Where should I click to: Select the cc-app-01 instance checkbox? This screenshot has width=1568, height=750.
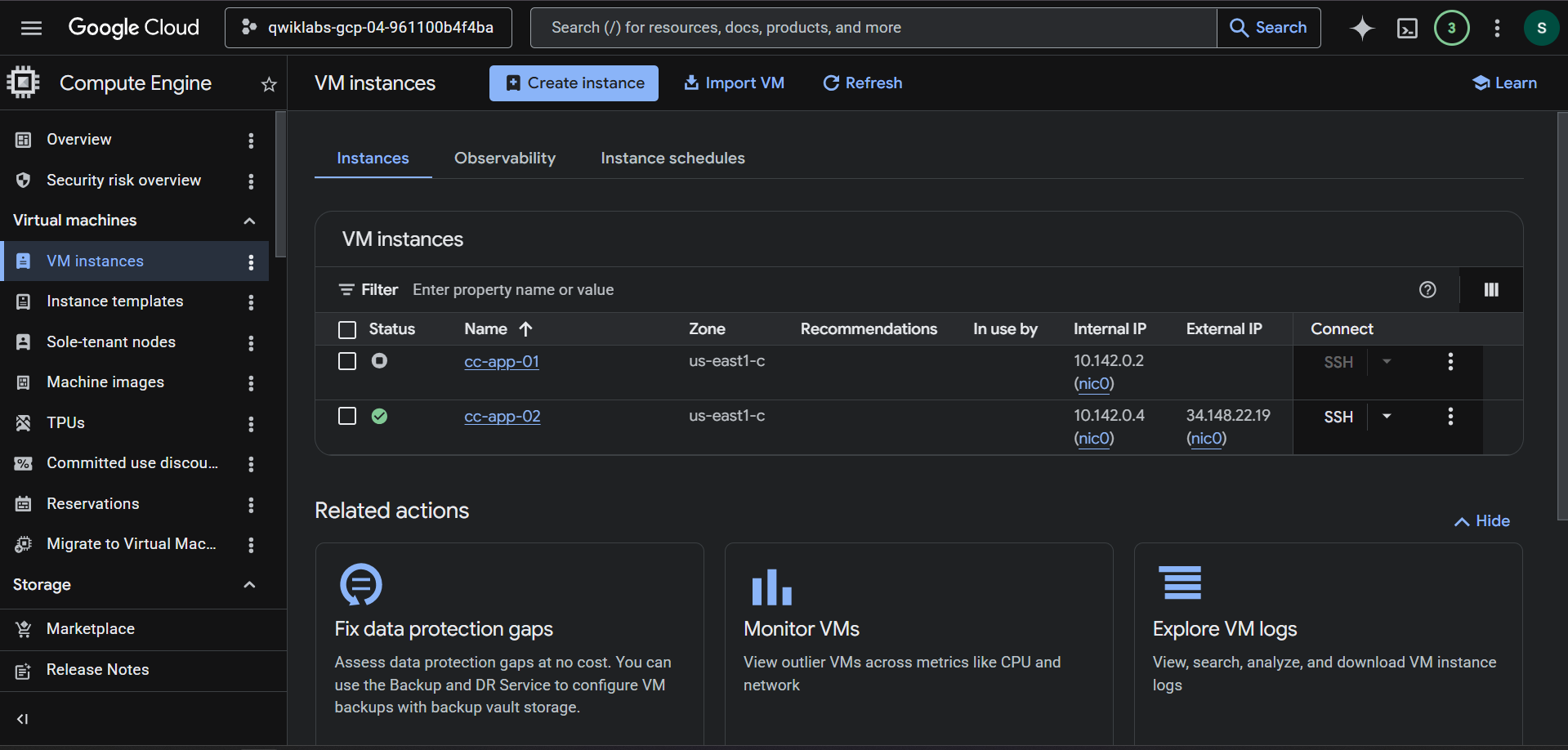pyautogui.click(x=347, y=361)
